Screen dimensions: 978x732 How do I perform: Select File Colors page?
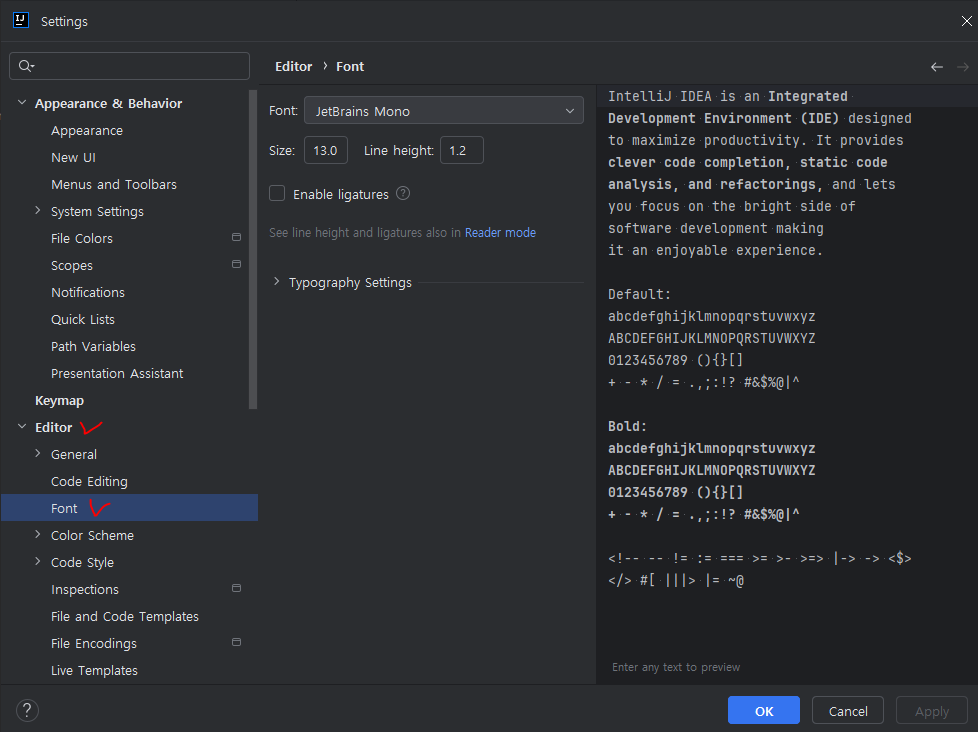[82, 238]
